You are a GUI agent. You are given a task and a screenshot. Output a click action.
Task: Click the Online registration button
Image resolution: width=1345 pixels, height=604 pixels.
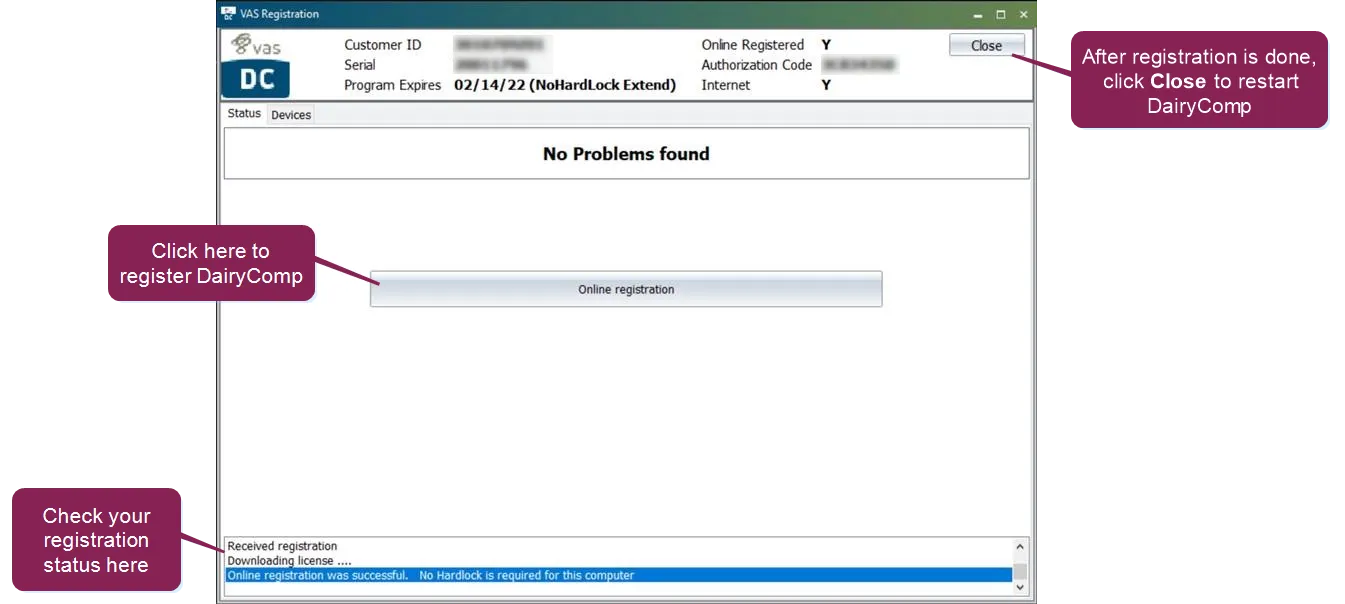point(626,289)
